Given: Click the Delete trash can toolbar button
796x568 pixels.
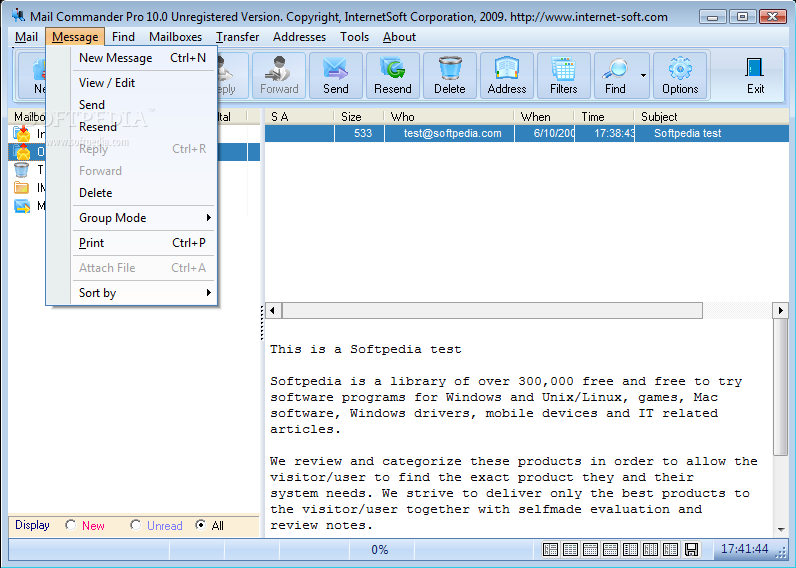Looking at the screenshot, I should (x=450, y=75).
